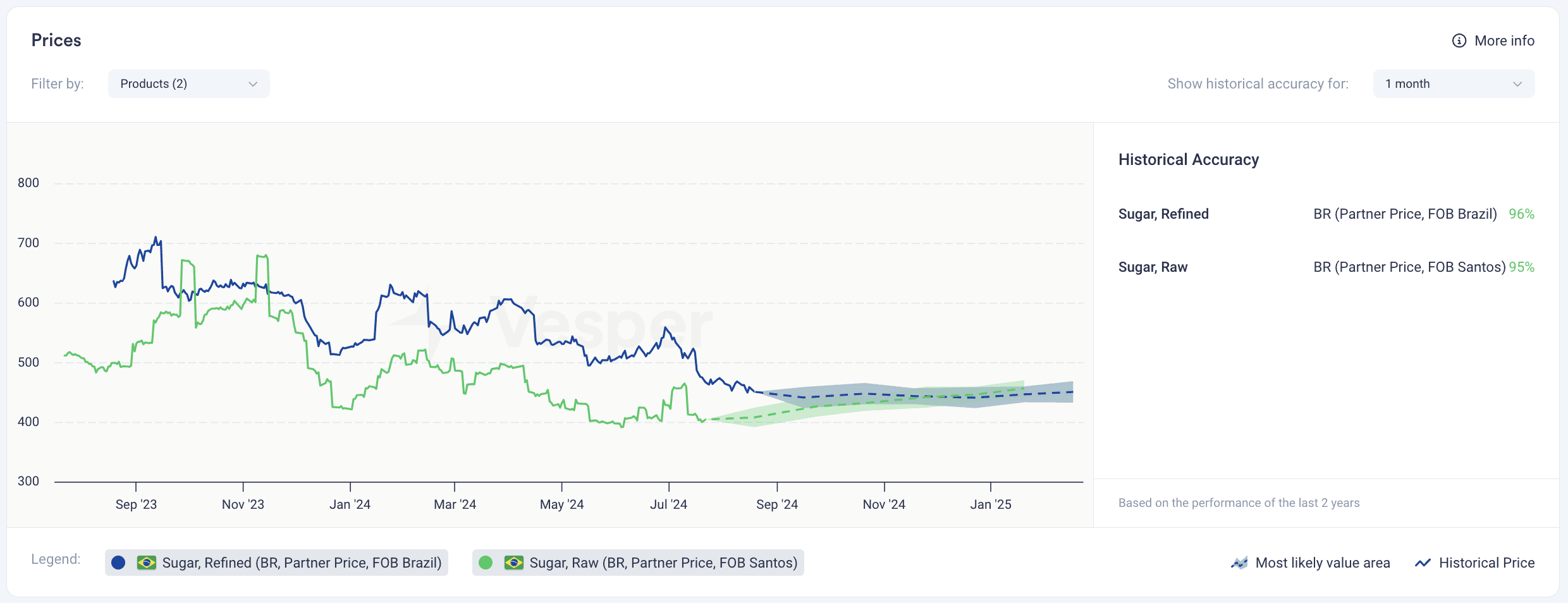Image resolution: width=1568 pixels, height=603 pixels.
Task: Click the Most likely value area icon
Action: (x=1239, y=563)
